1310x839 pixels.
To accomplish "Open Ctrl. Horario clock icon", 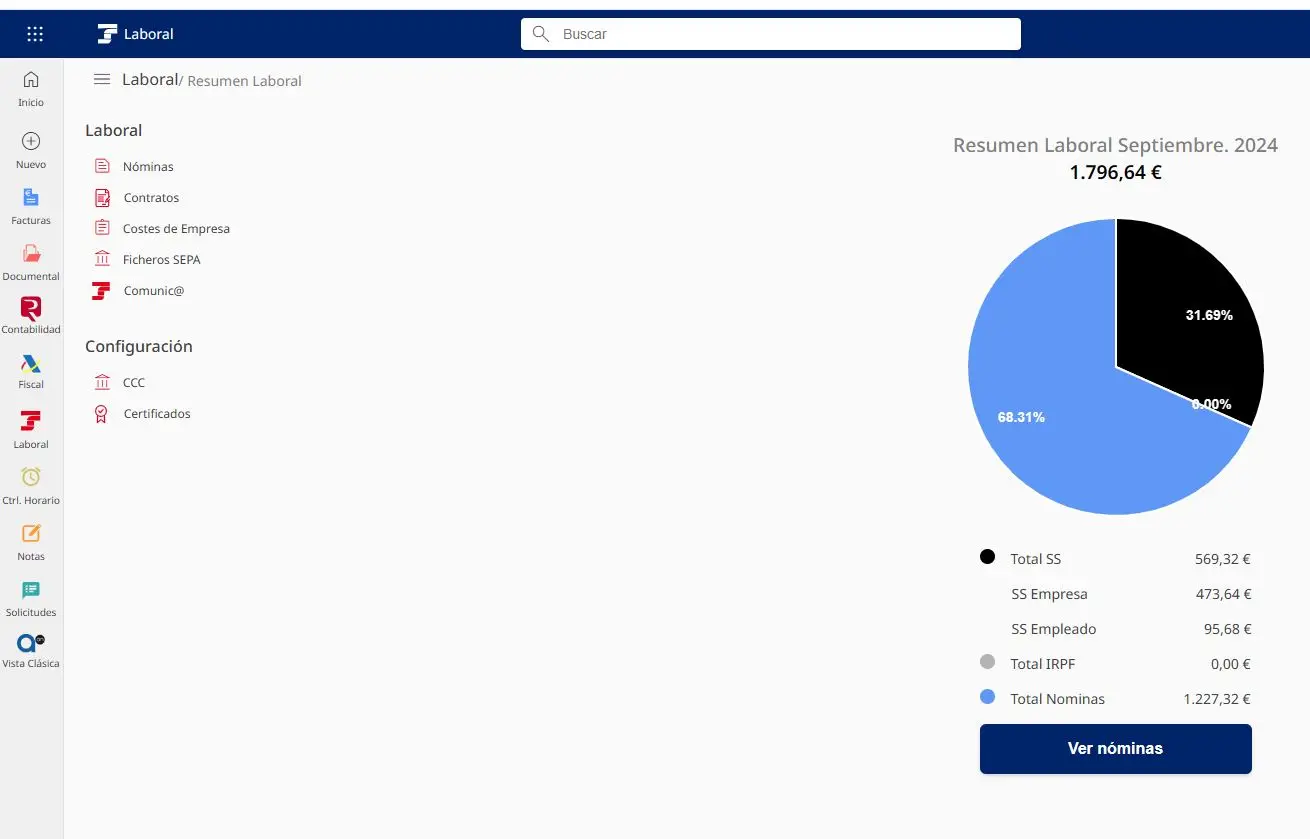I will pyautogui.click(x=31, y=477).
